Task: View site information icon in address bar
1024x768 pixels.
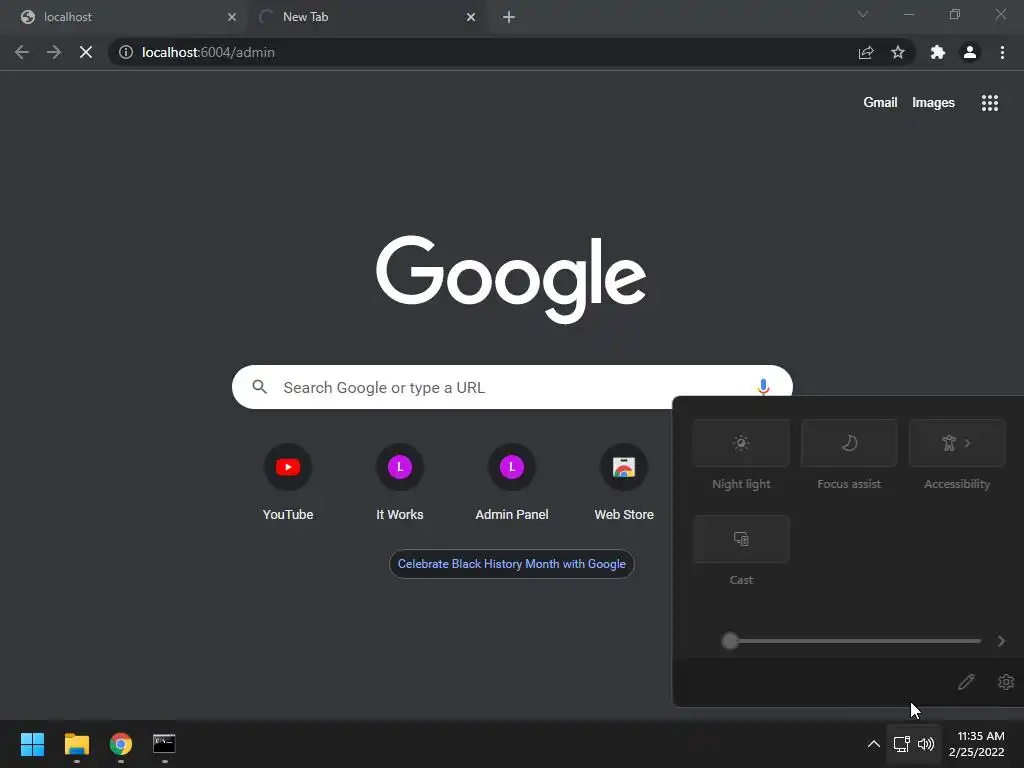Action: pos(126,52)
